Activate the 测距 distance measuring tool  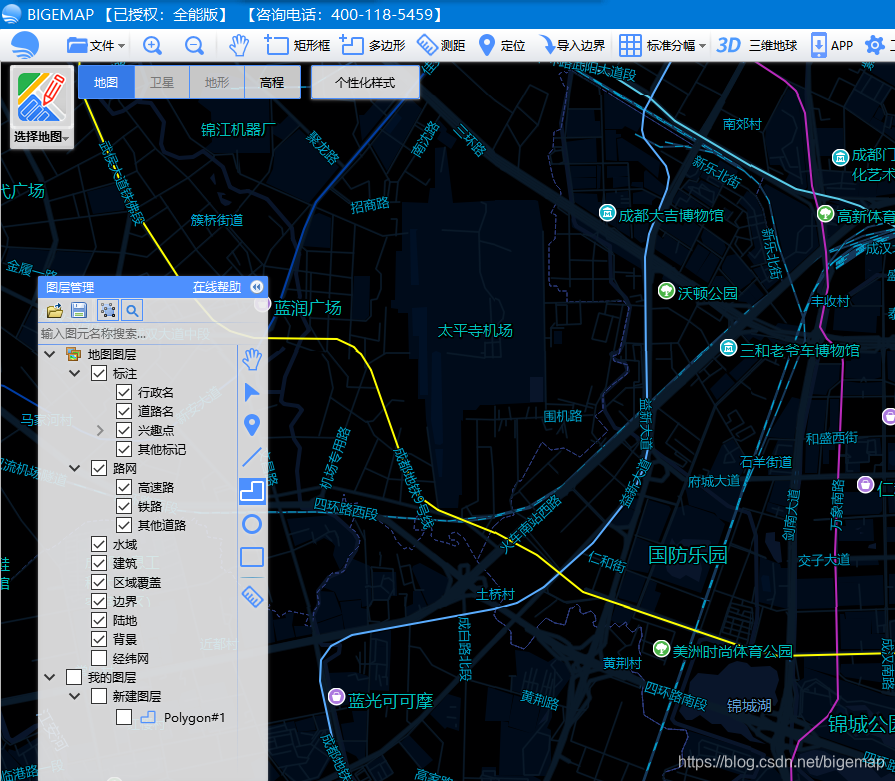(x=441, y=45)
